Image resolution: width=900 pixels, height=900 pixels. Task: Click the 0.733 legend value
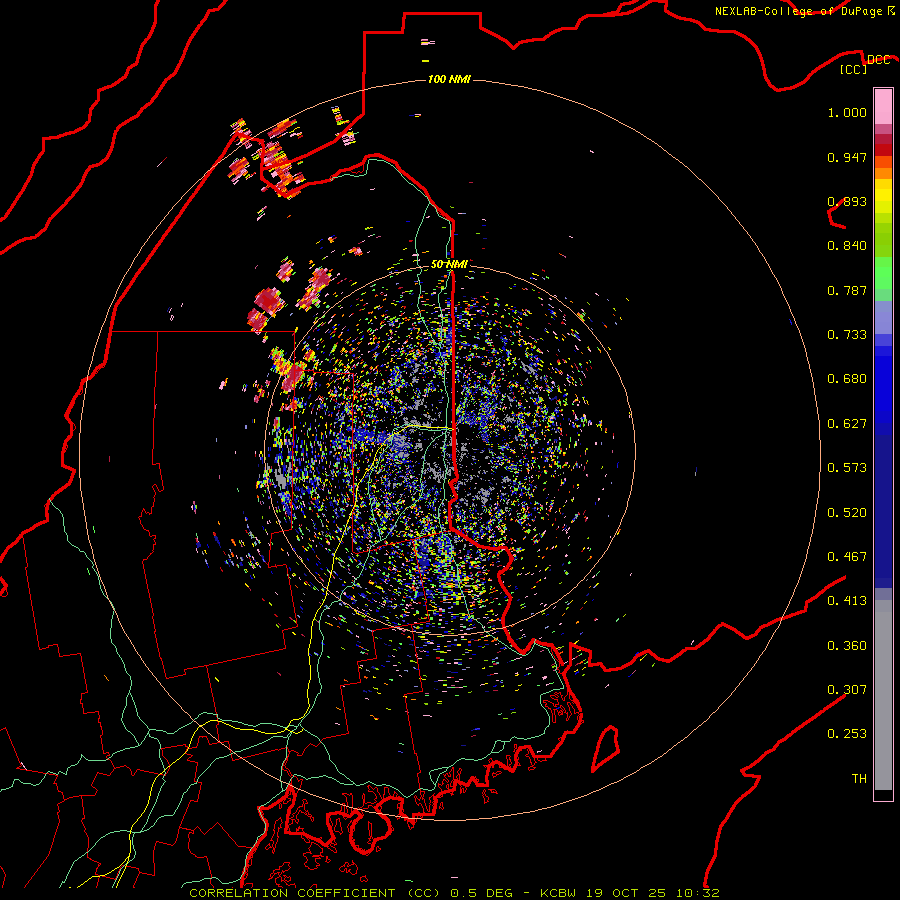click(x=847, y=335)
